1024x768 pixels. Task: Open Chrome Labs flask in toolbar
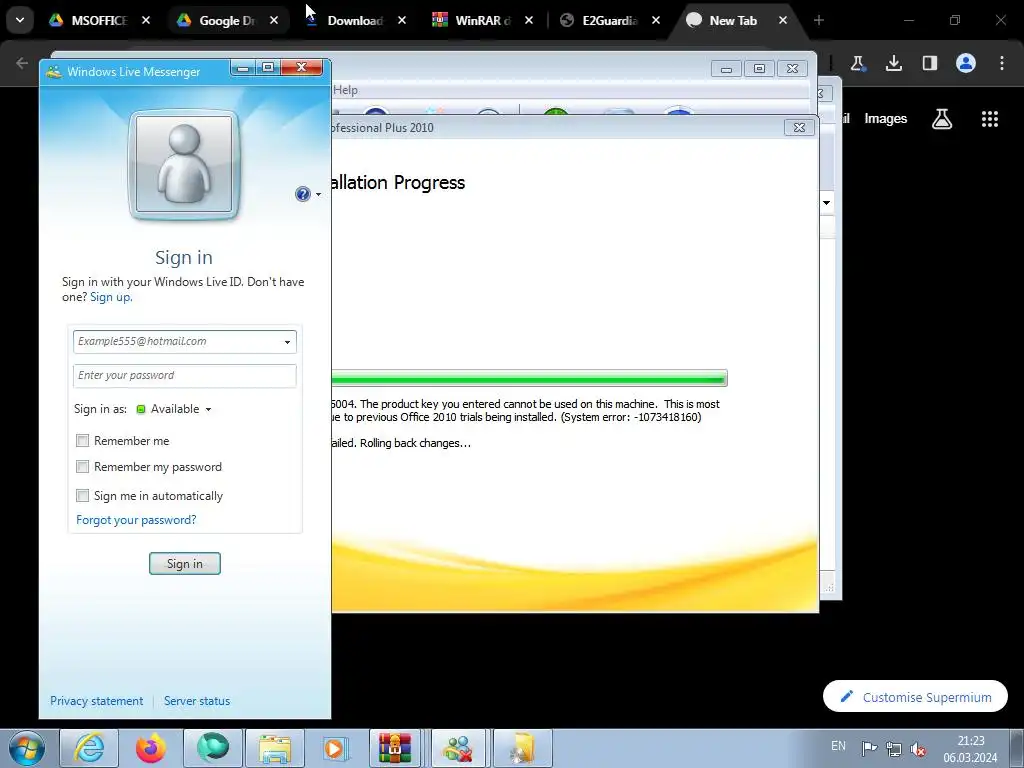click(857, 63)
